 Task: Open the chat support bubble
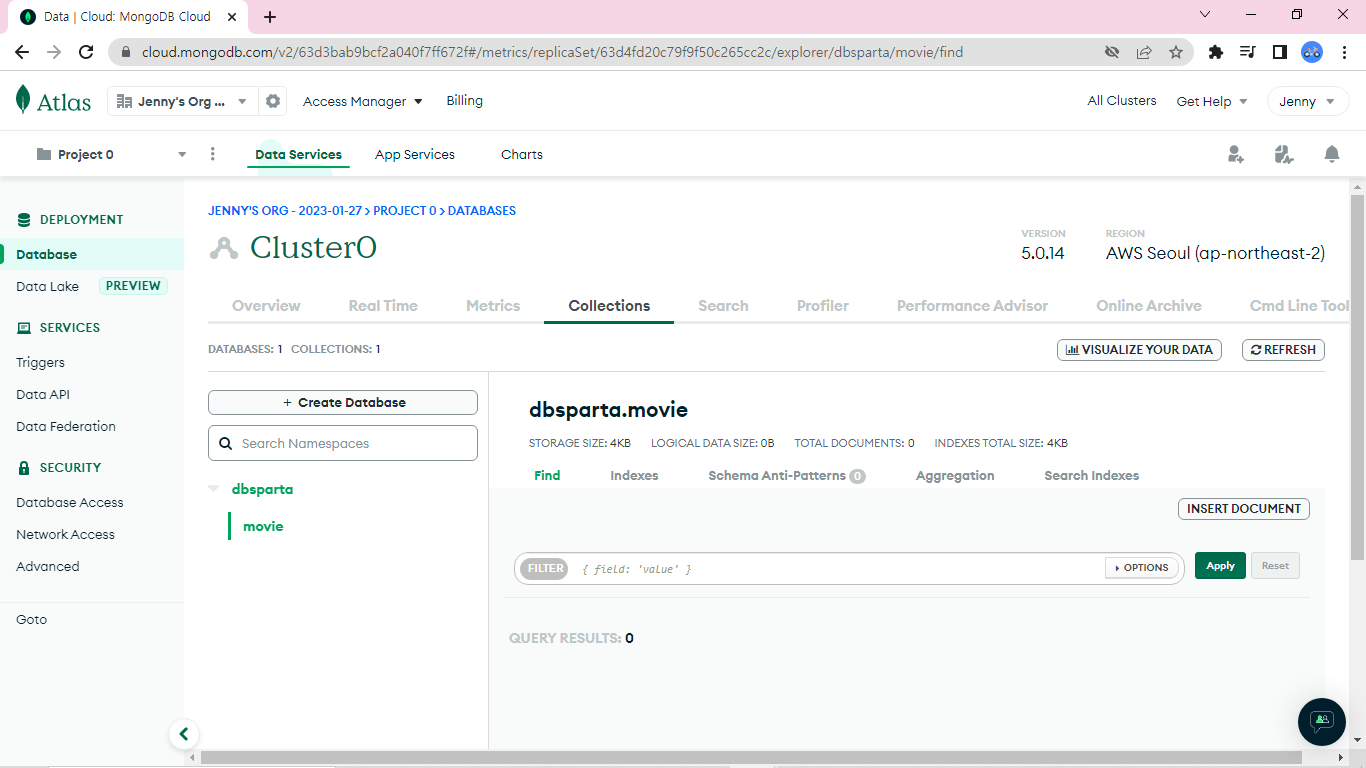1322,722
